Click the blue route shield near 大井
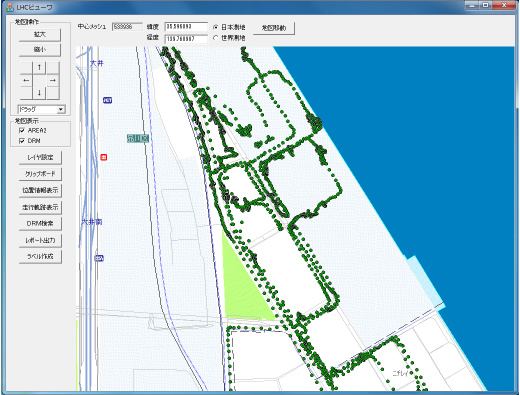 click(107, 100)
